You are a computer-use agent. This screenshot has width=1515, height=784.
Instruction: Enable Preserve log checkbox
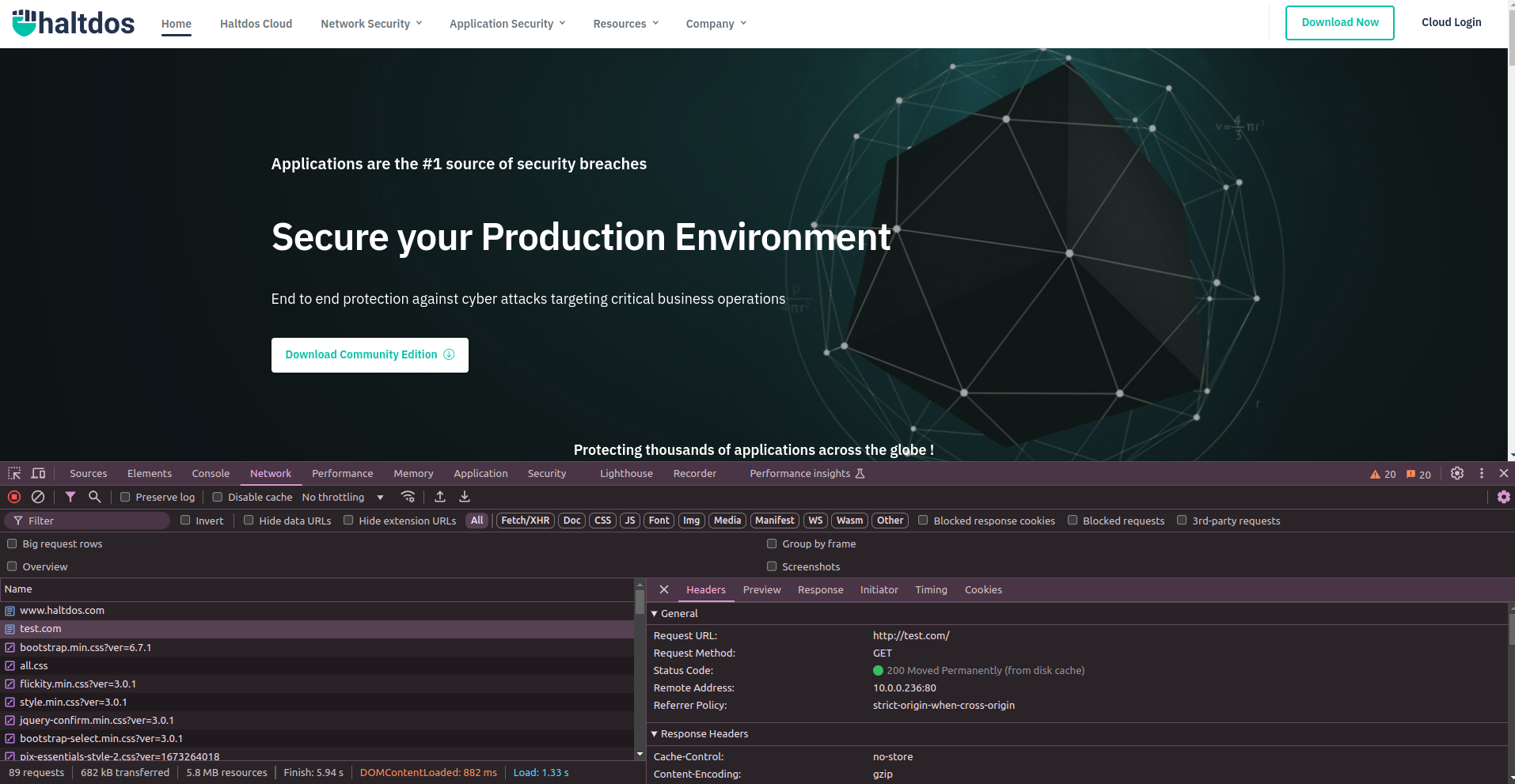[125, 497]
